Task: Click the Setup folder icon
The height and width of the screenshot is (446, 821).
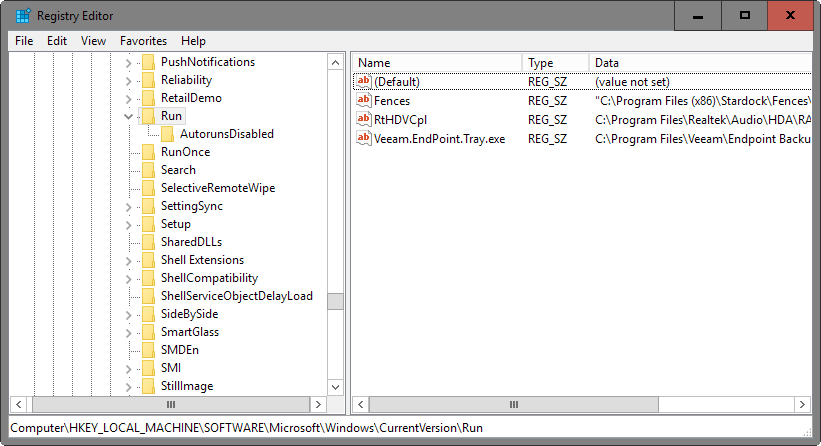Action: 149,224
